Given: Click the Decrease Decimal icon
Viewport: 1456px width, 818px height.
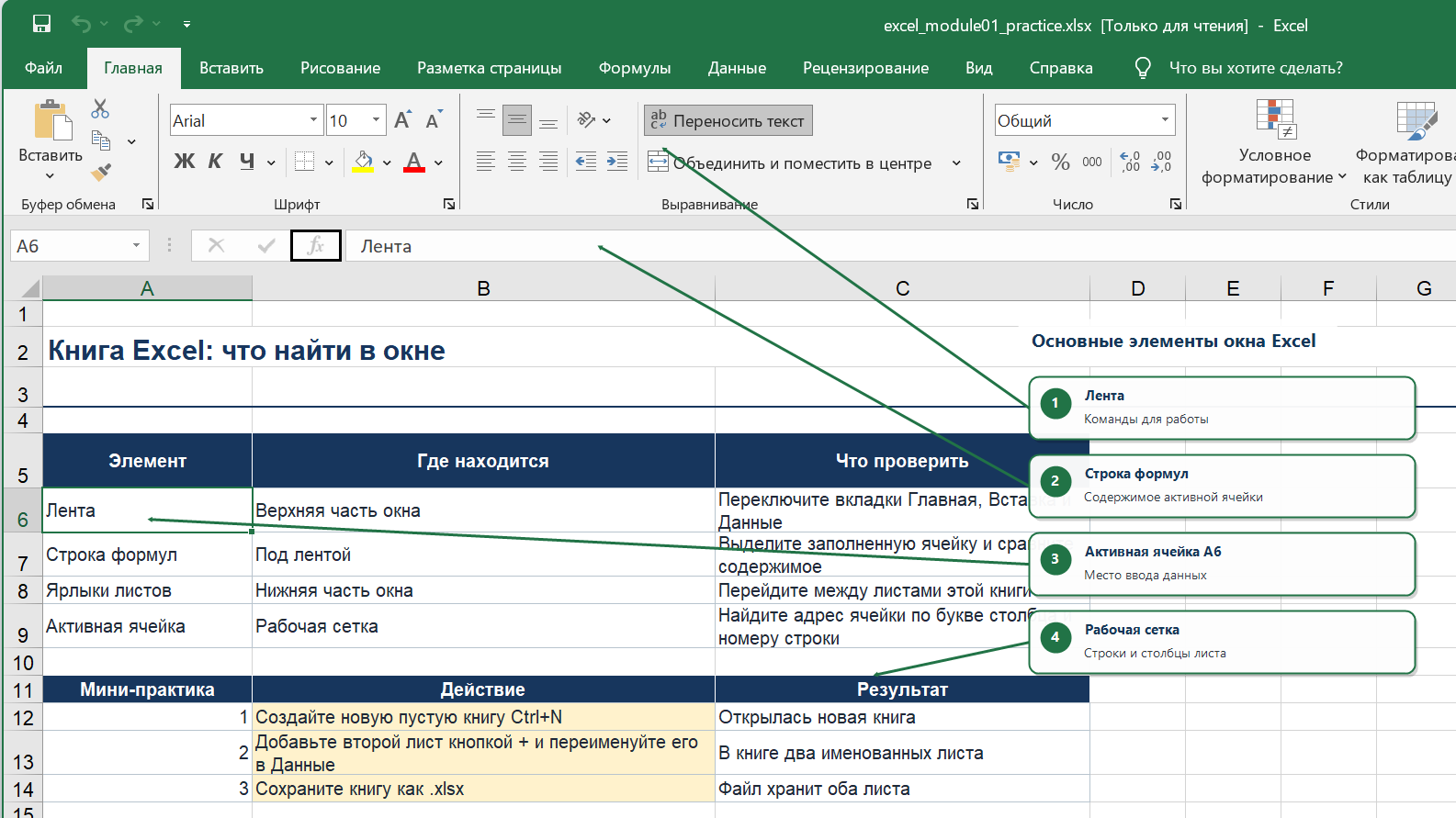Looking at the screenshot, I should [x=1161, y=162].
